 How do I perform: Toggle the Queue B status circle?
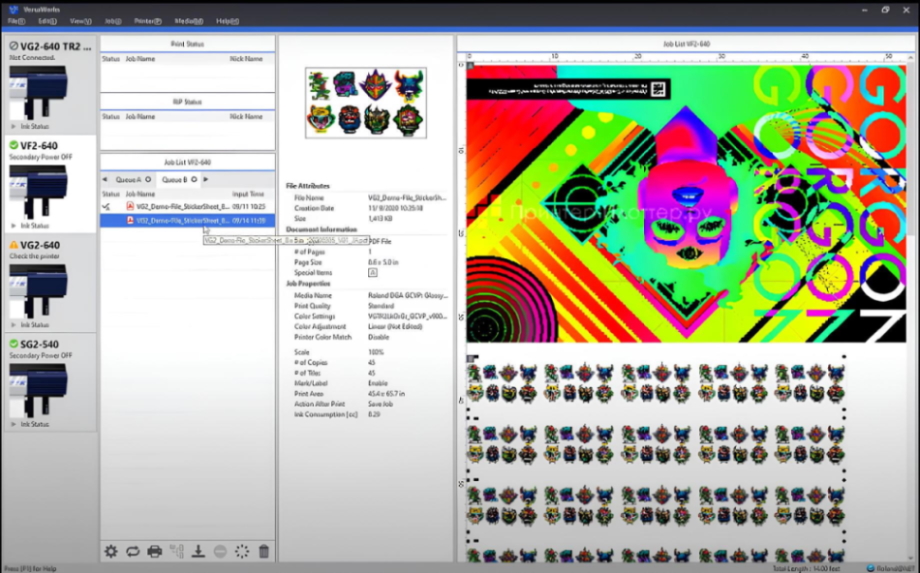coord(194,180)
